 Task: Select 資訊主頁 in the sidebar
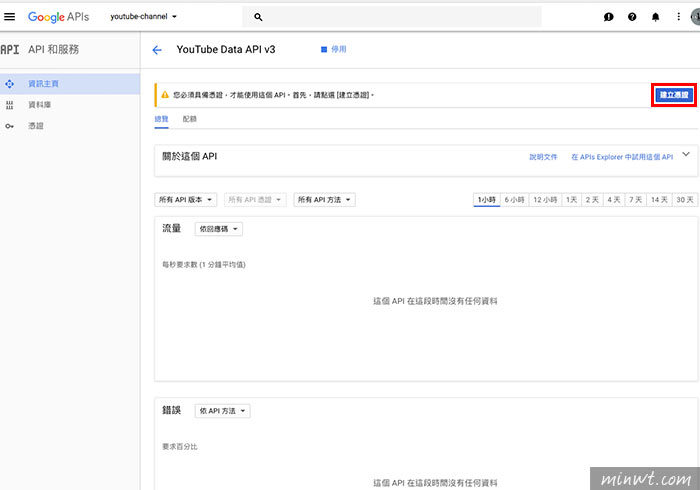70,84
